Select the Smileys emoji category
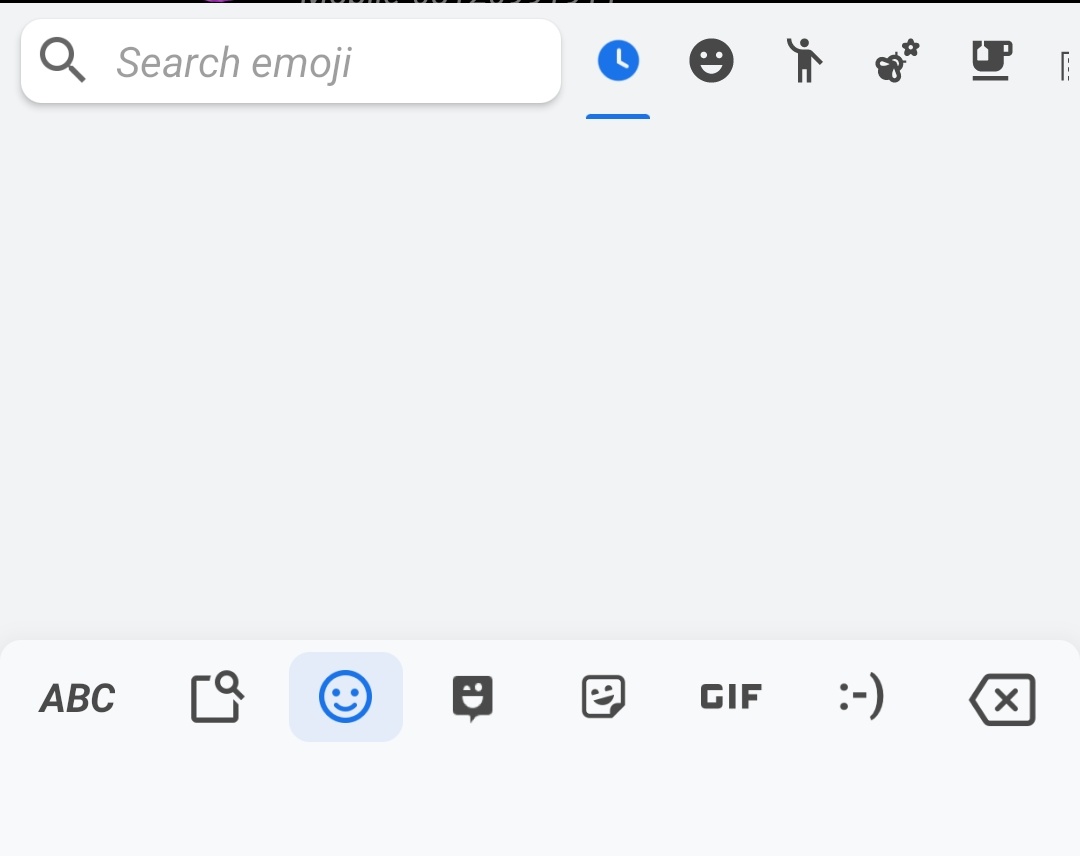 point(711,60)
